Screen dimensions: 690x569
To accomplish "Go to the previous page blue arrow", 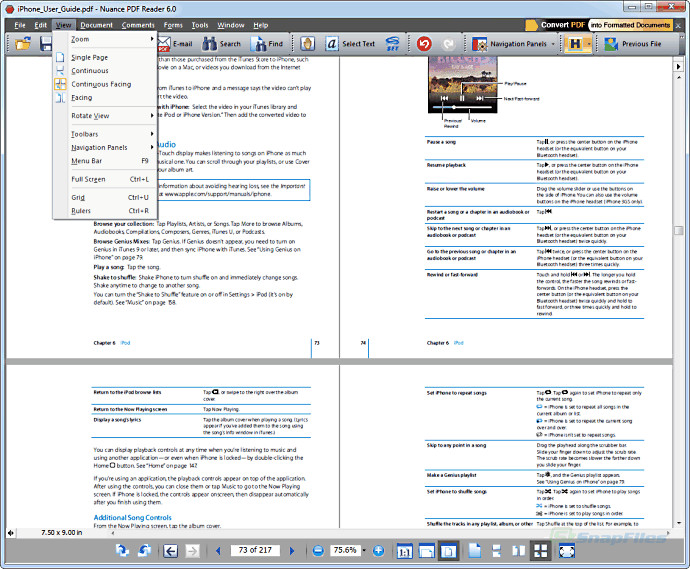I will (218, 551).
